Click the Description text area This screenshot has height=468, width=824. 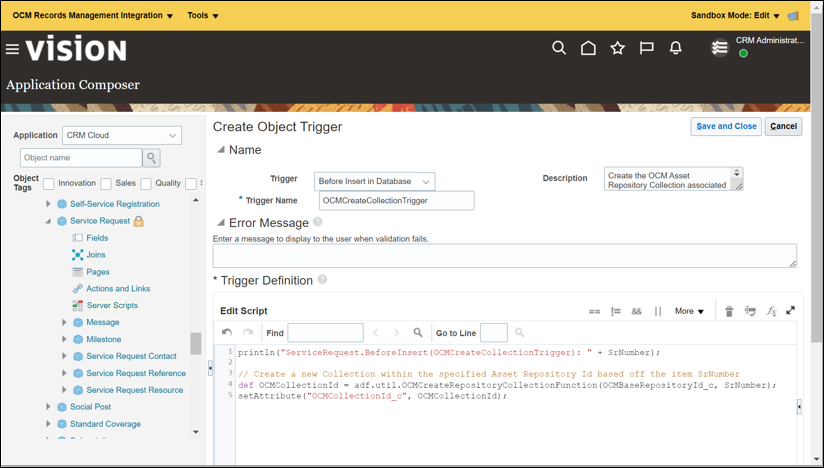[673, 179]
